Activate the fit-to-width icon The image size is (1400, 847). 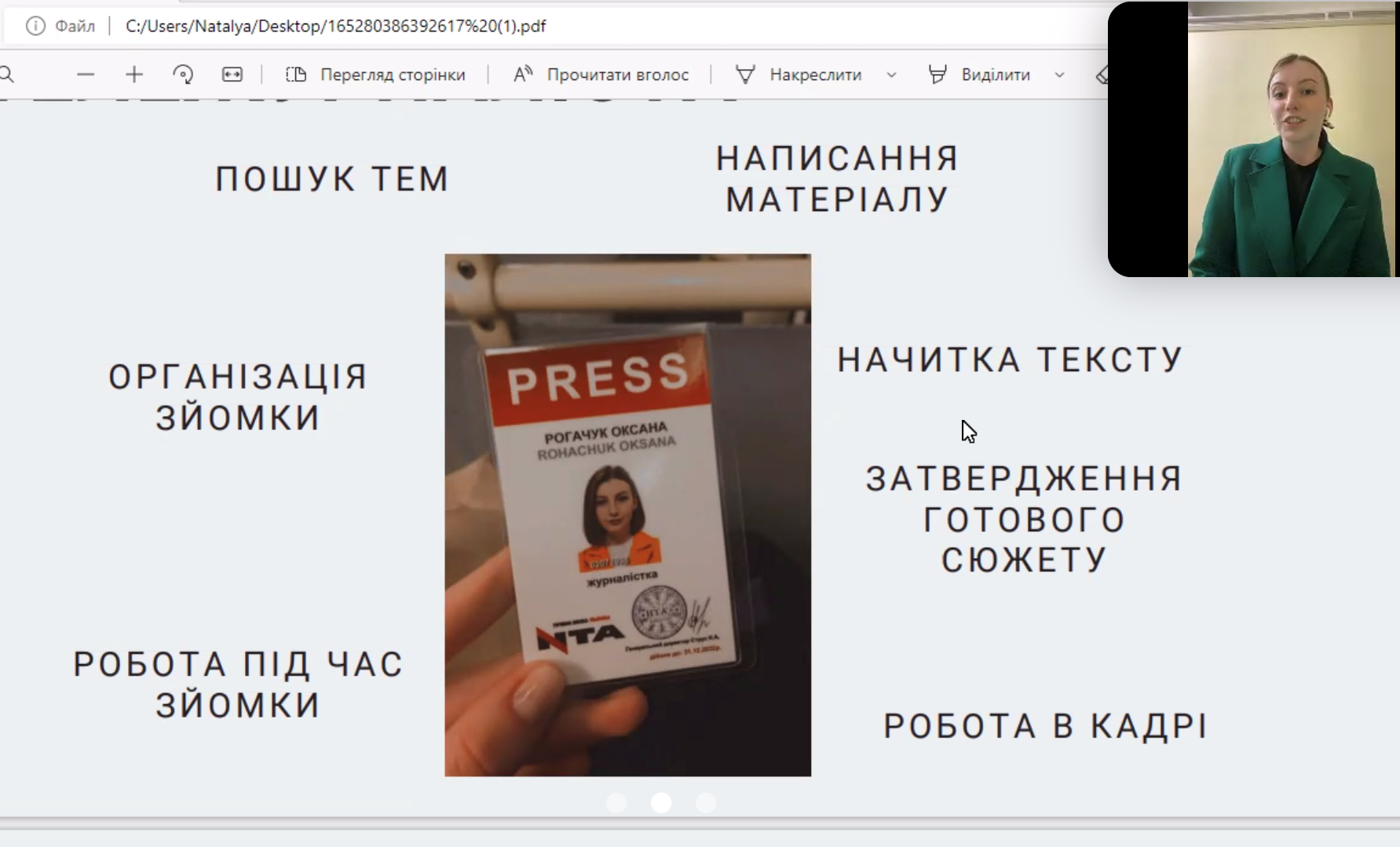point(232,74)
